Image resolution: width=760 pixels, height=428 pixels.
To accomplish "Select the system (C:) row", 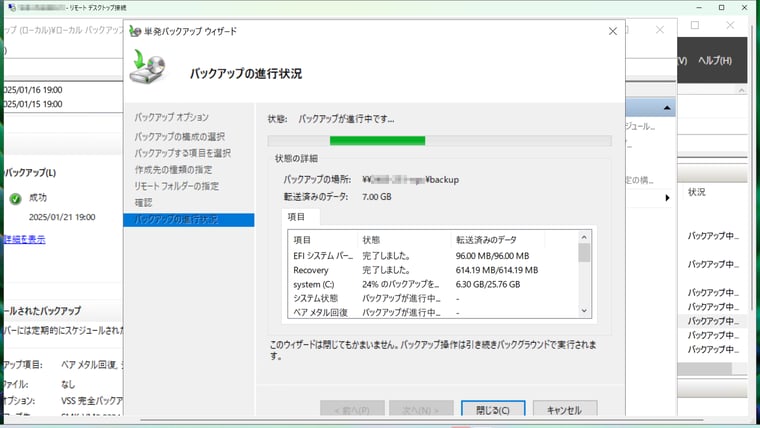I will point(433,285).
